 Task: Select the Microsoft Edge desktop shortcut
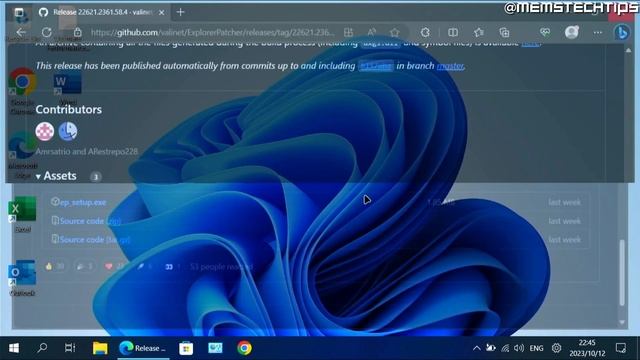coord(22,155)
